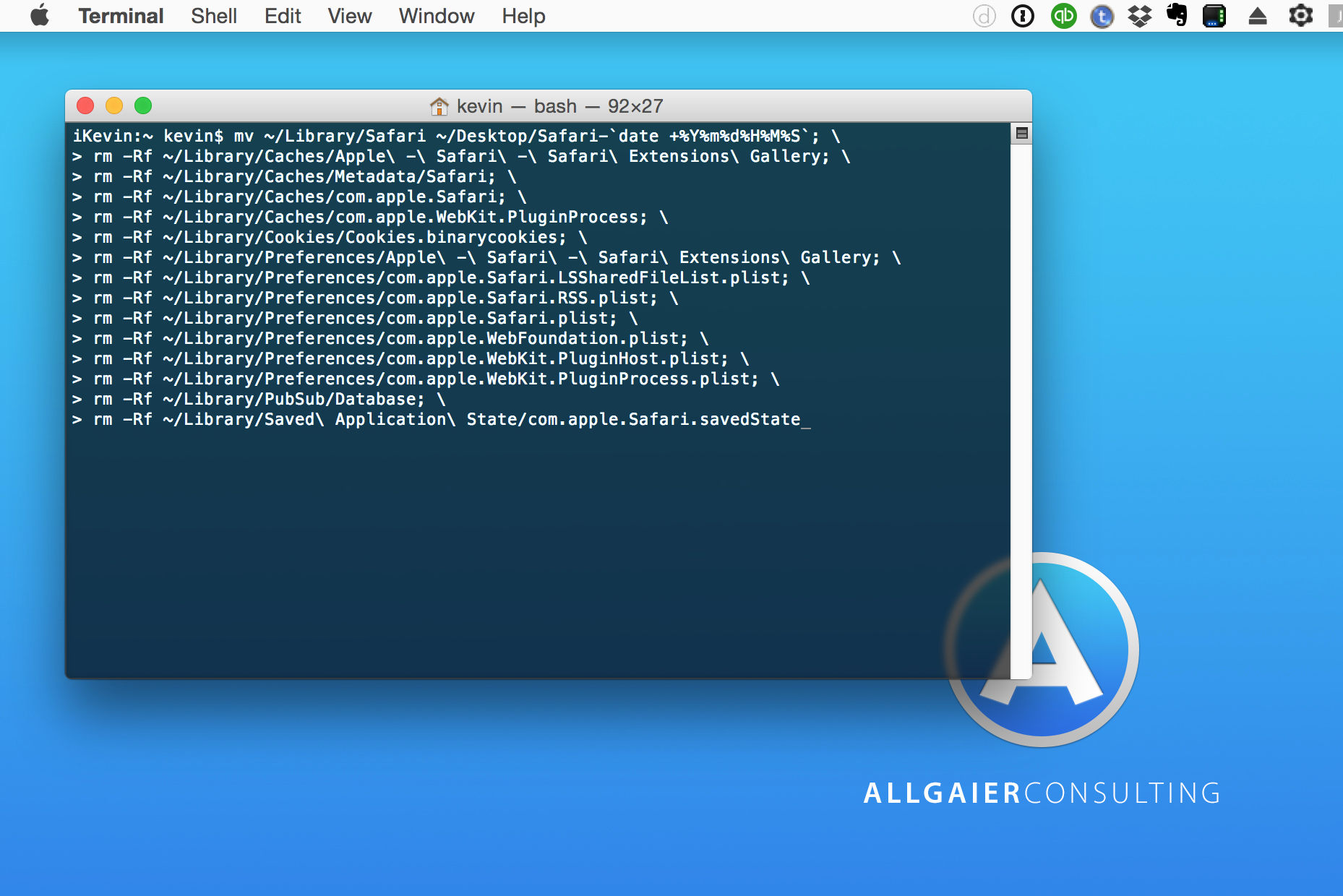Screen dimensions: 1343x896
Task: Open the Shell menu
Action: (x=214, y=16)
